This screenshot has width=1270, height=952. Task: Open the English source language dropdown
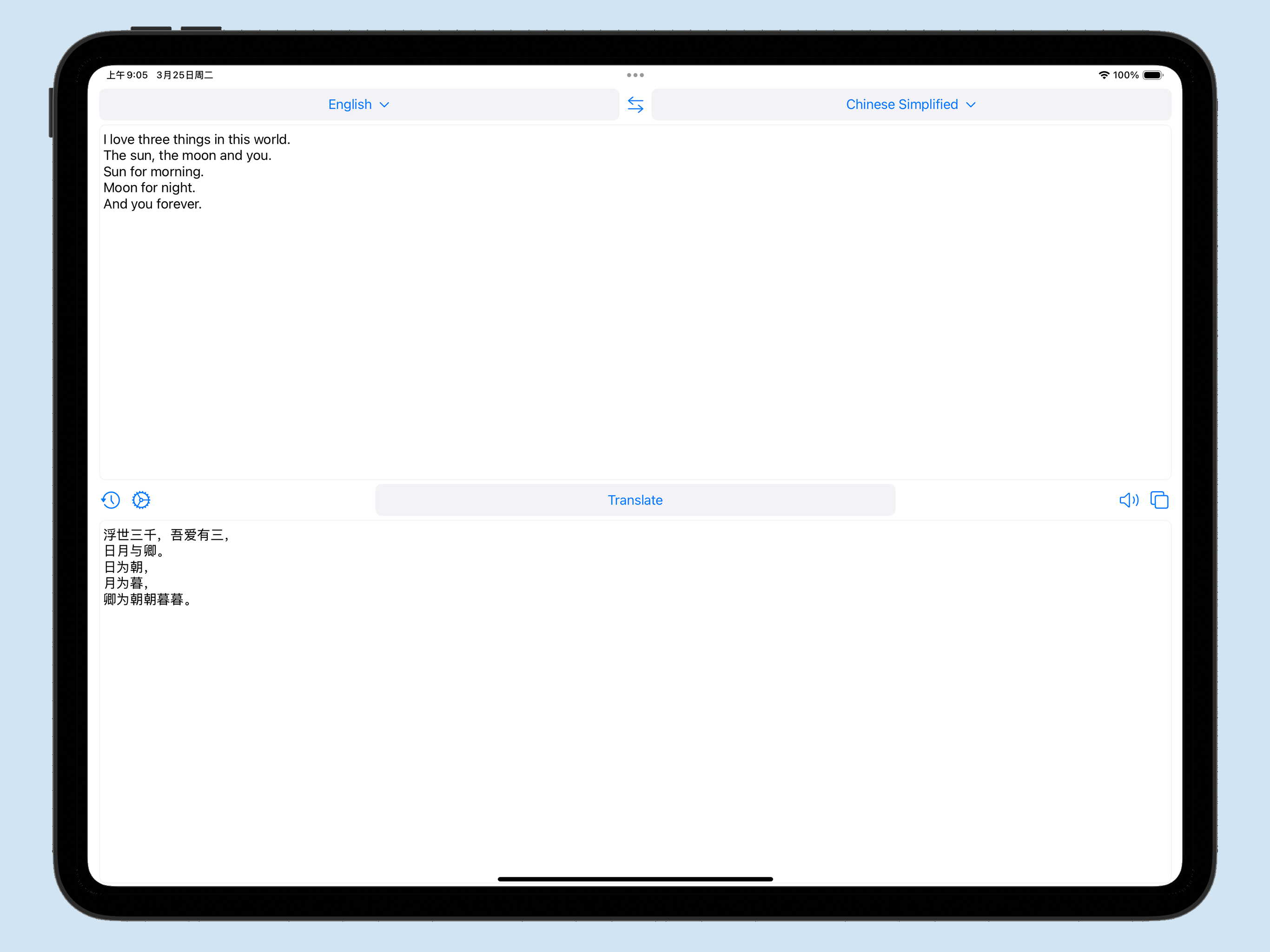pos(359,105)
